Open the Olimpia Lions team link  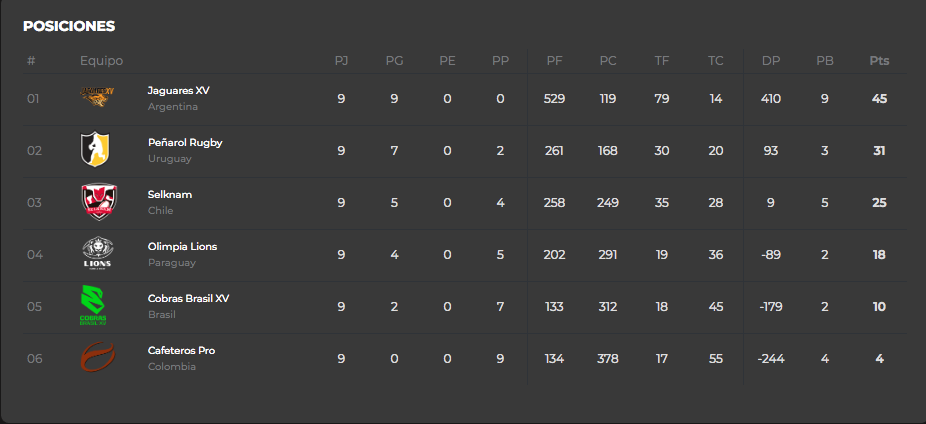[182, 247]
